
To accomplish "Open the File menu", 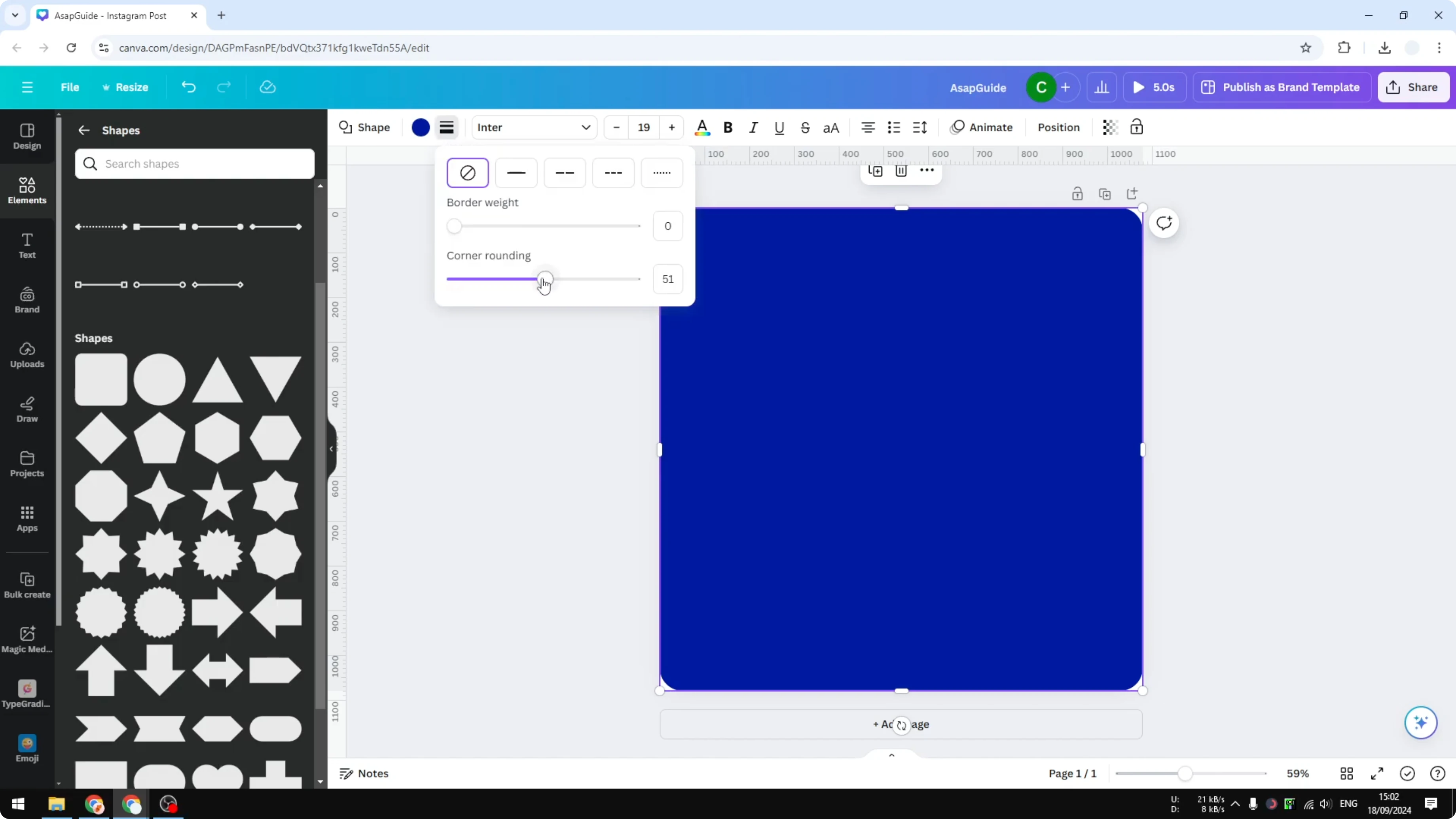I will click(70, 87).
